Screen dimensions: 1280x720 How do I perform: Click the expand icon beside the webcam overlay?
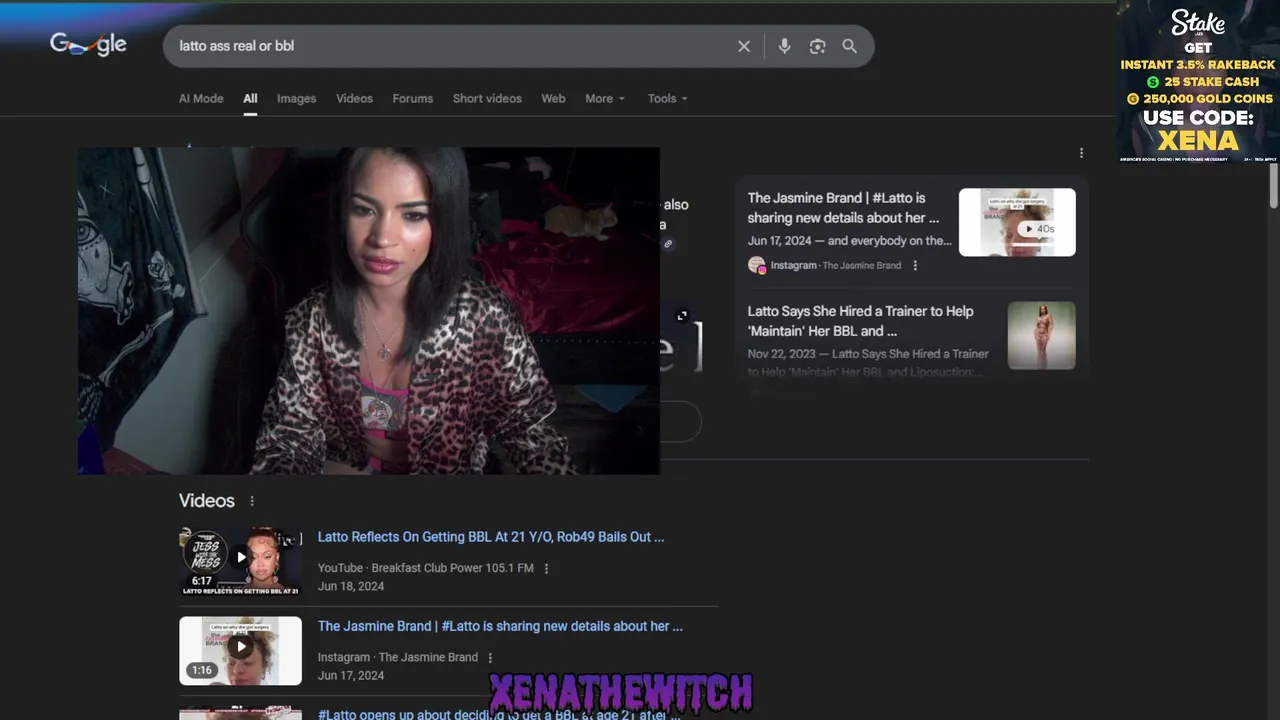click(682, 316)
